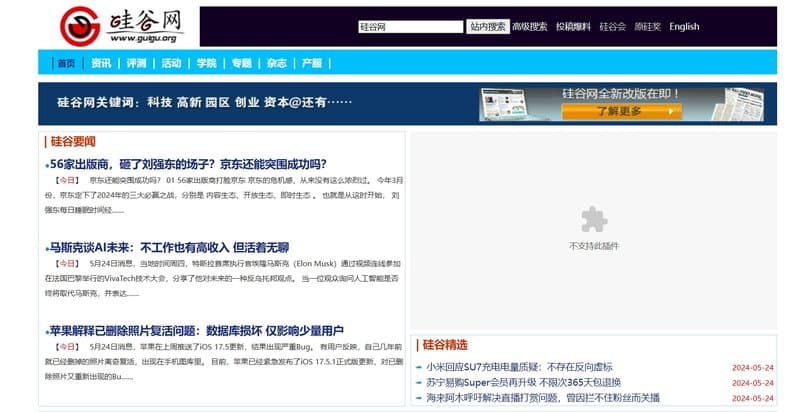The width and height of the screenshot is (800, 412).
Task: Open 苏宁易购Super会员再升级 article link
Action: pyautogui.click(x=523, y=382)
